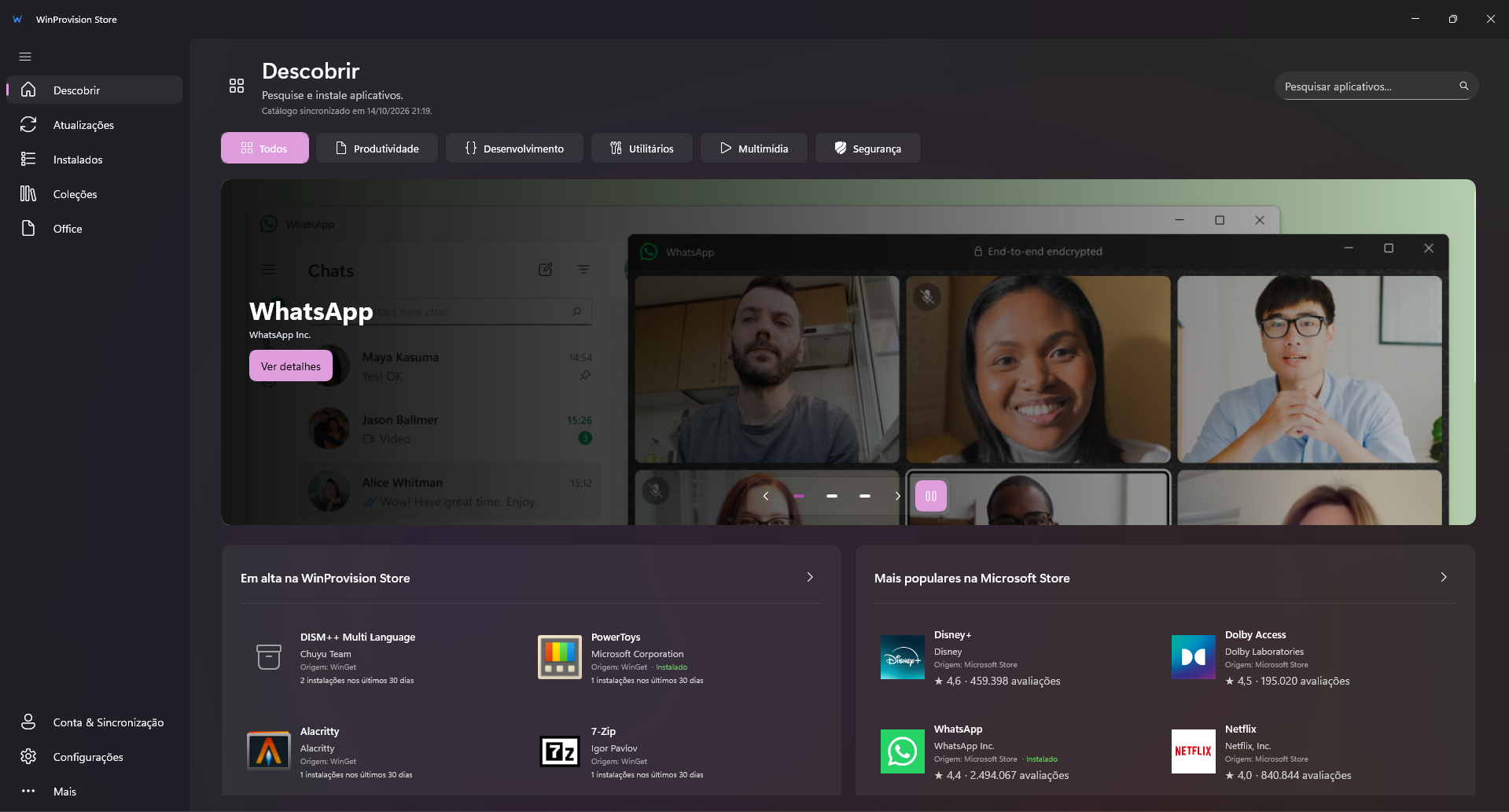Focus the Pesquisar aplicativos search field

point(1367,86)
